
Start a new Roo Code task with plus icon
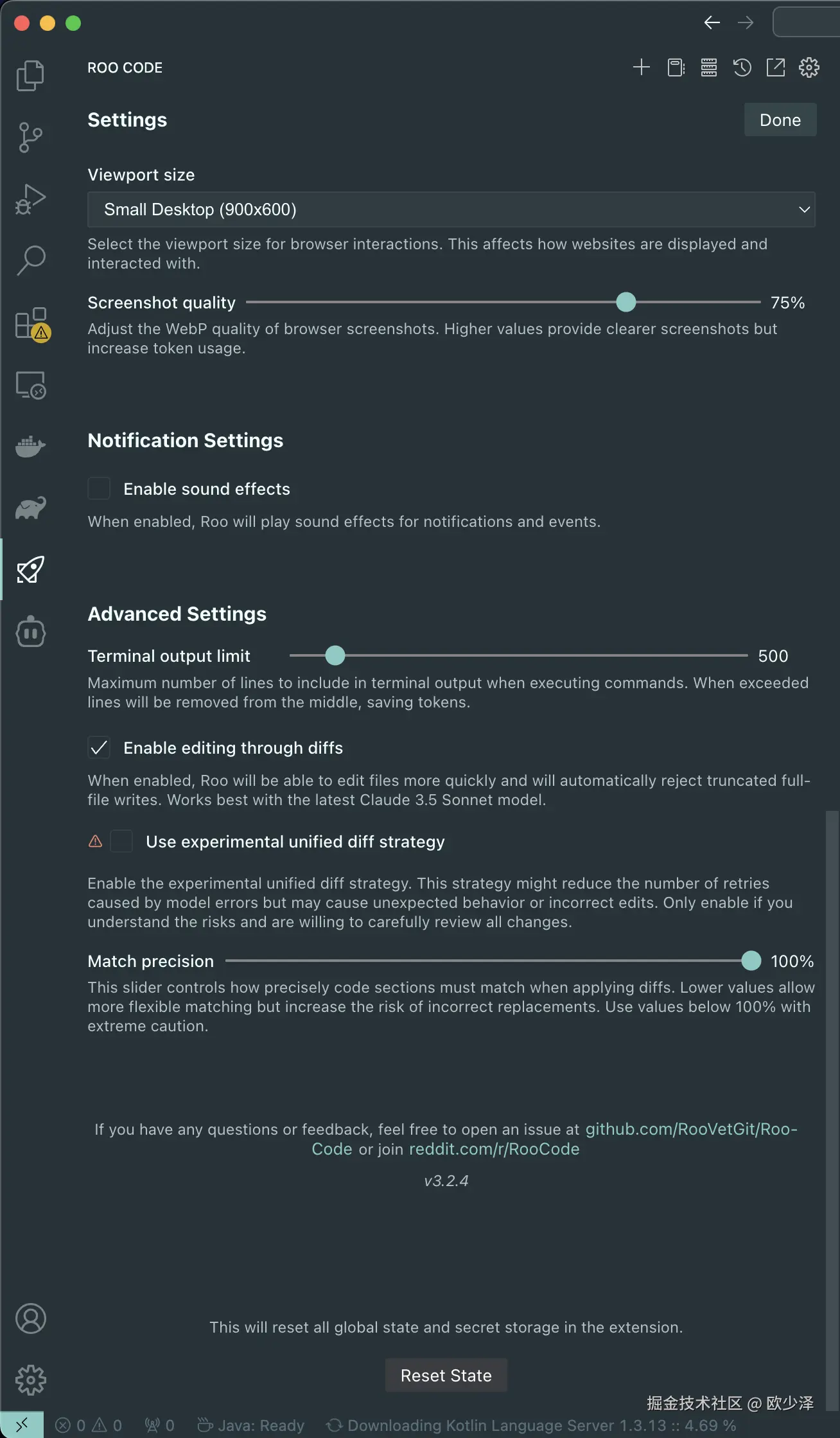tap(641, 67)
